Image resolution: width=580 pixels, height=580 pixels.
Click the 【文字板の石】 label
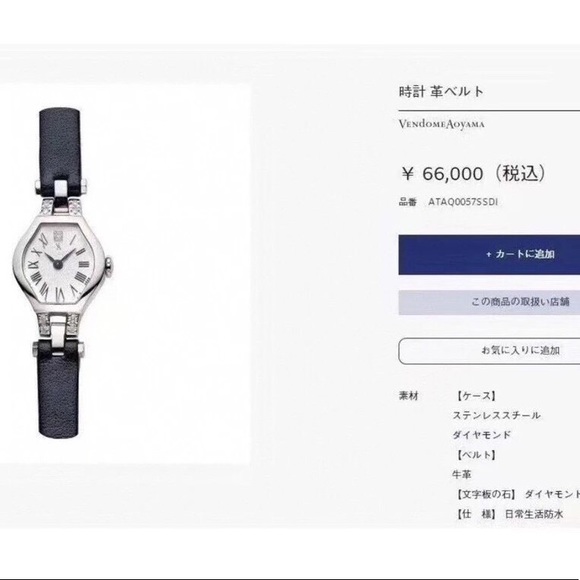485,494
